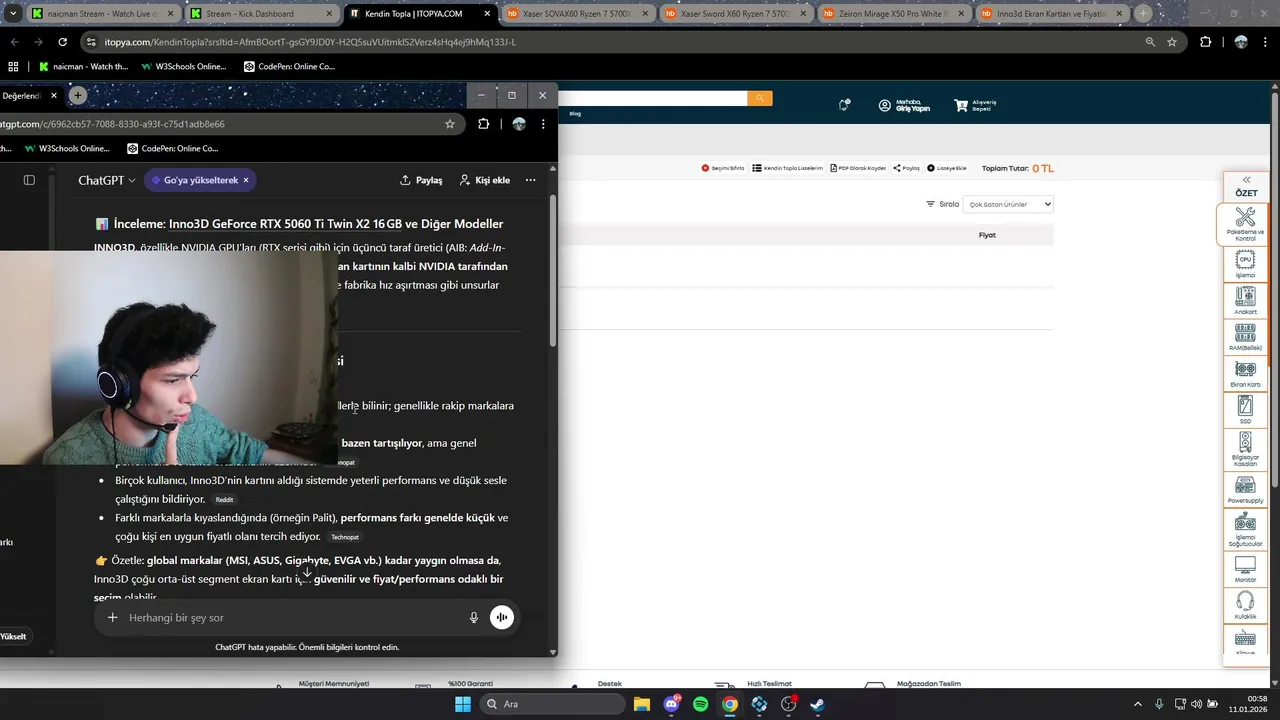Open the Ekran Kartı category icon
Viewport: 1280px width, 720px height.
click(1245, 374)
